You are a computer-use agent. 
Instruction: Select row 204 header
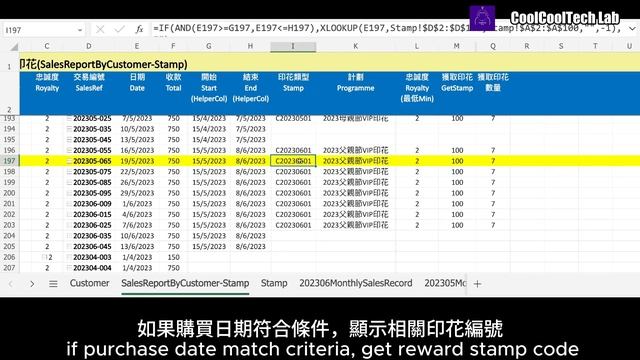9,236
